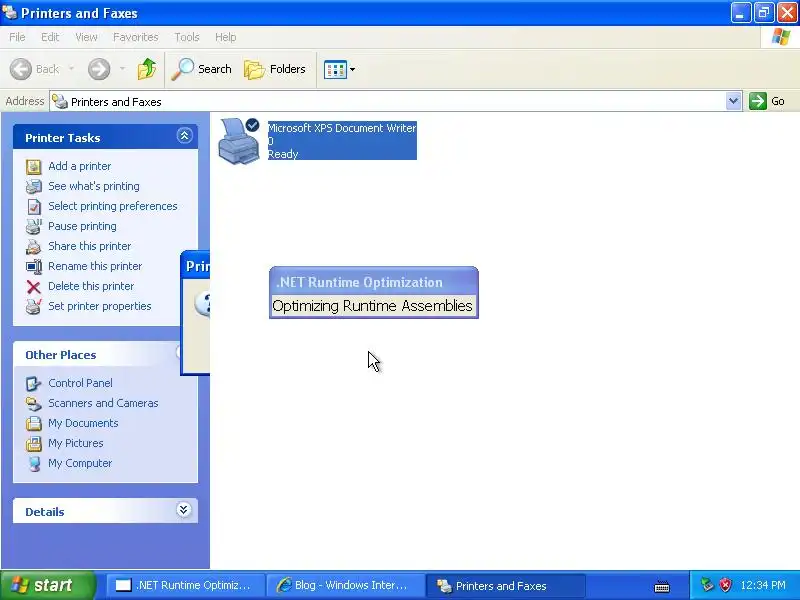
Task: Click the red X Delete this printer icon
Action: [x=34, y=287]
